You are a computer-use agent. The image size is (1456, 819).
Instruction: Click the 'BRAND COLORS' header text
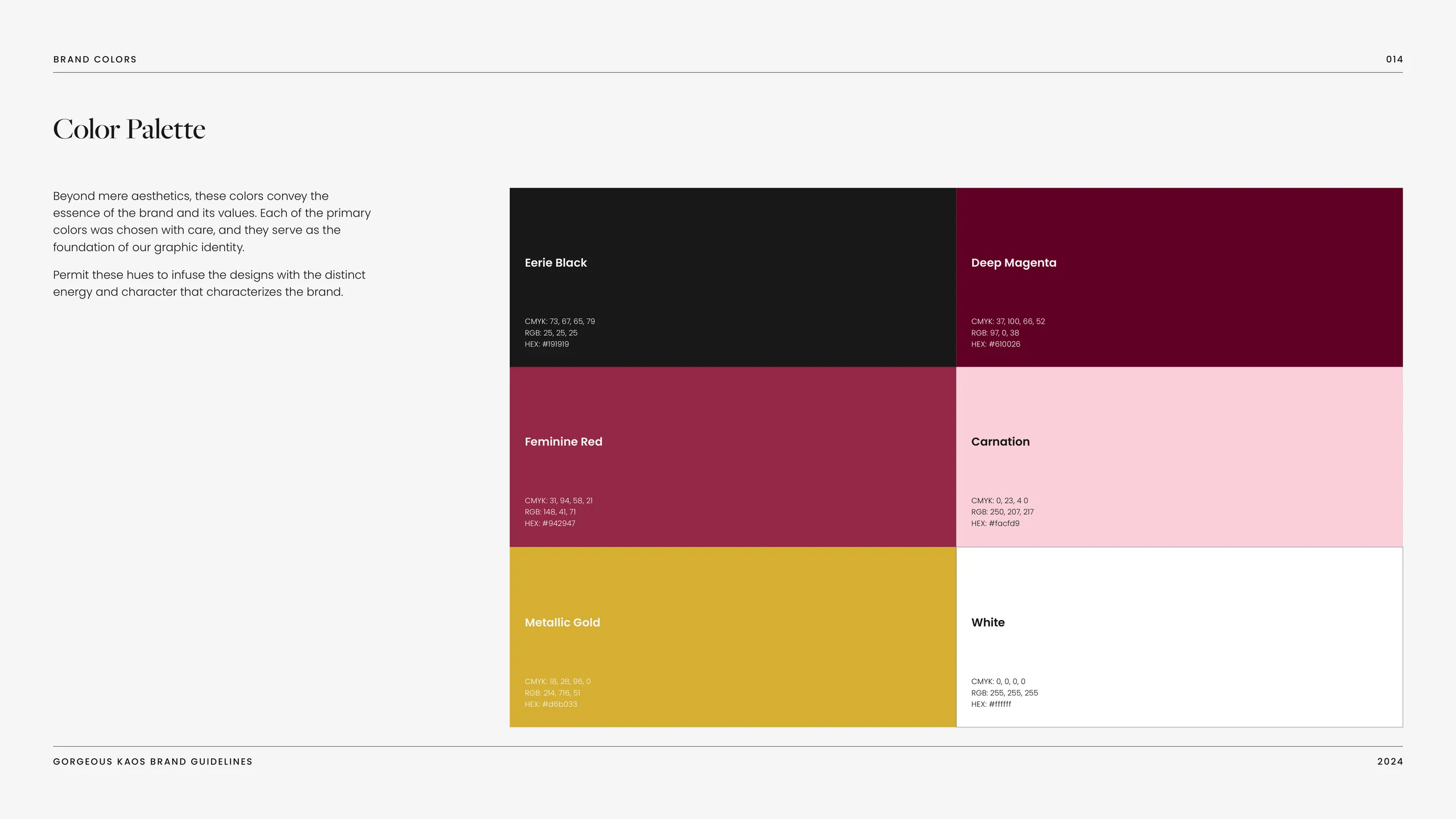click(95, 59)
